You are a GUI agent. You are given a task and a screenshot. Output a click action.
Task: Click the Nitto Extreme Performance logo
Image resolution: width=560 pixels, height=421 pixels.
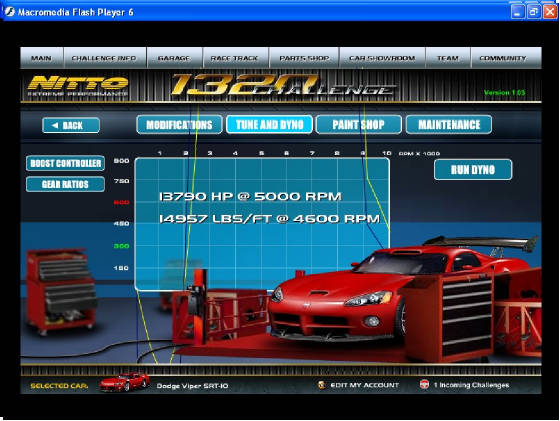pyautogui.click(x=78, y=86)
